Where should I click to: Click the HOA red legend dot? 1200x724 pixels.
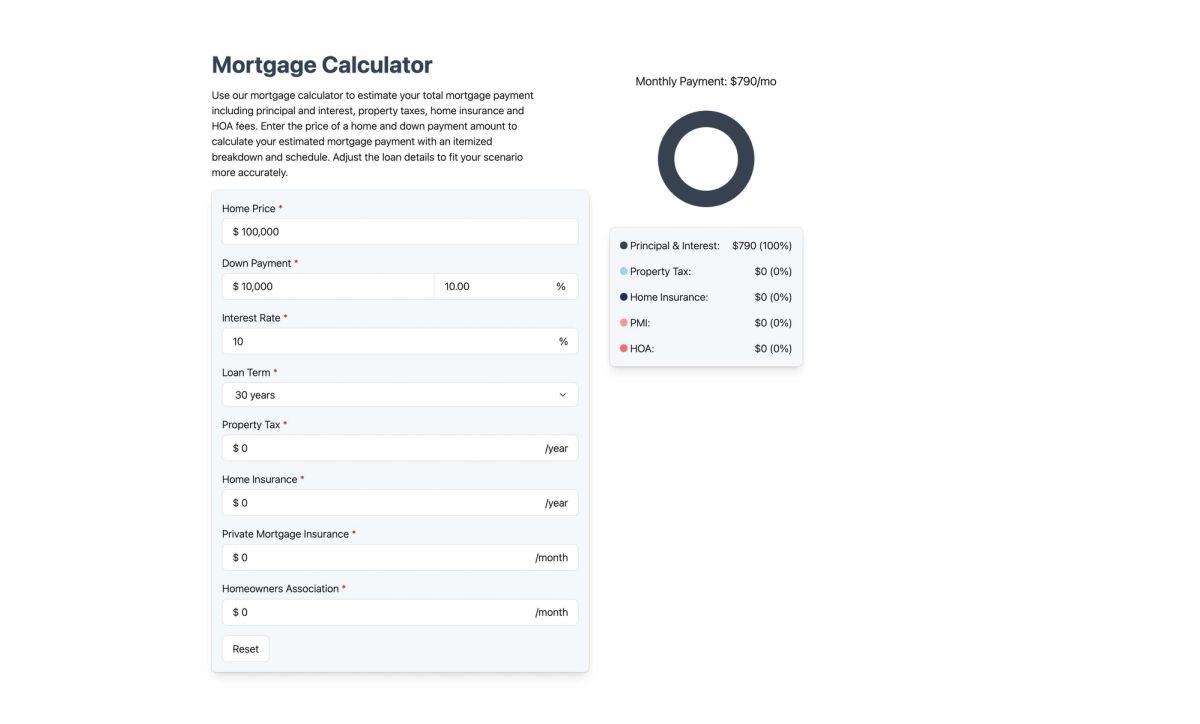click(x=624, y=348)
